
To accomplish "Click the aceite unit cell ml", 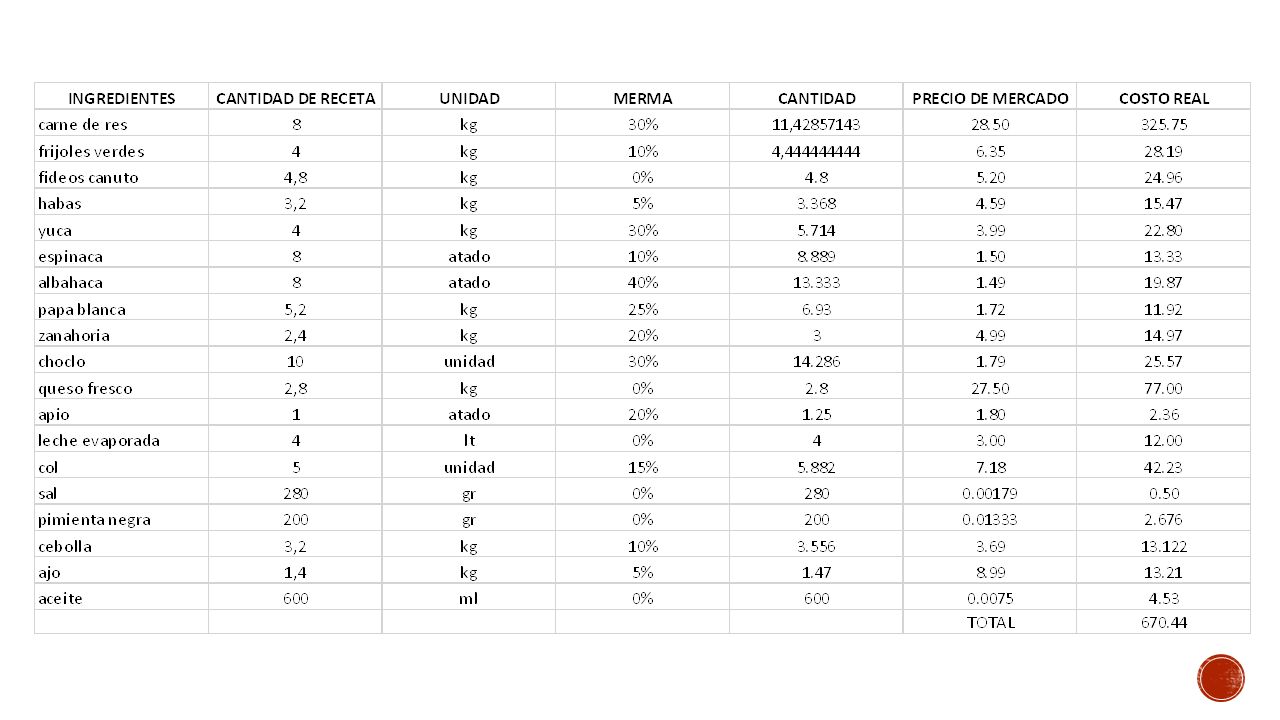I will point(469,598).
